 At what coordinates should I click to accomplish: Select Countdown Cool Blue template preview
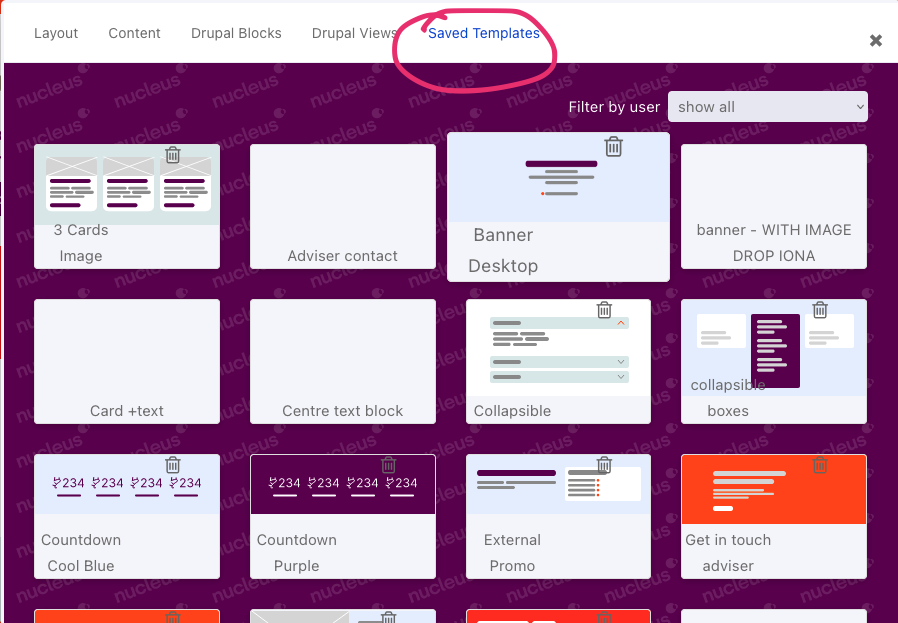pyautogui.click(x=127, y=484)
